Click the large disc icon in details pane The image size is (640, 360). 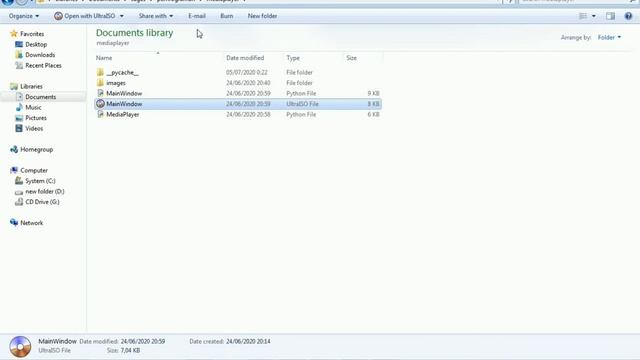(x=20, y=347)
